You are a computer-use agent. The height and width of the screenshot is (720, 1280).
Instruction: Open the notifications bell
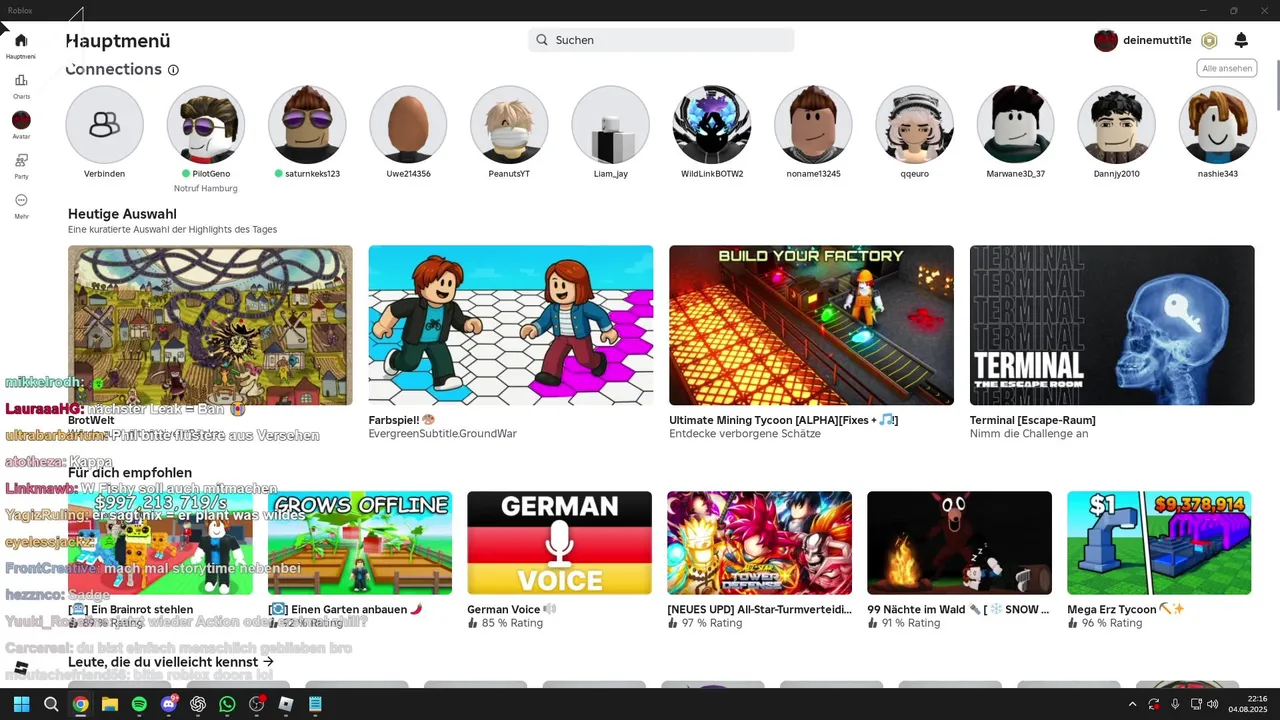pos(1241,40)
